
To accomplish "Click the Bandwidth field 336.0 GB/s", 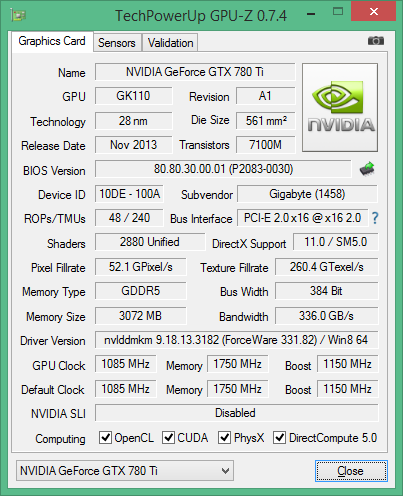I will tap(327, 316).
